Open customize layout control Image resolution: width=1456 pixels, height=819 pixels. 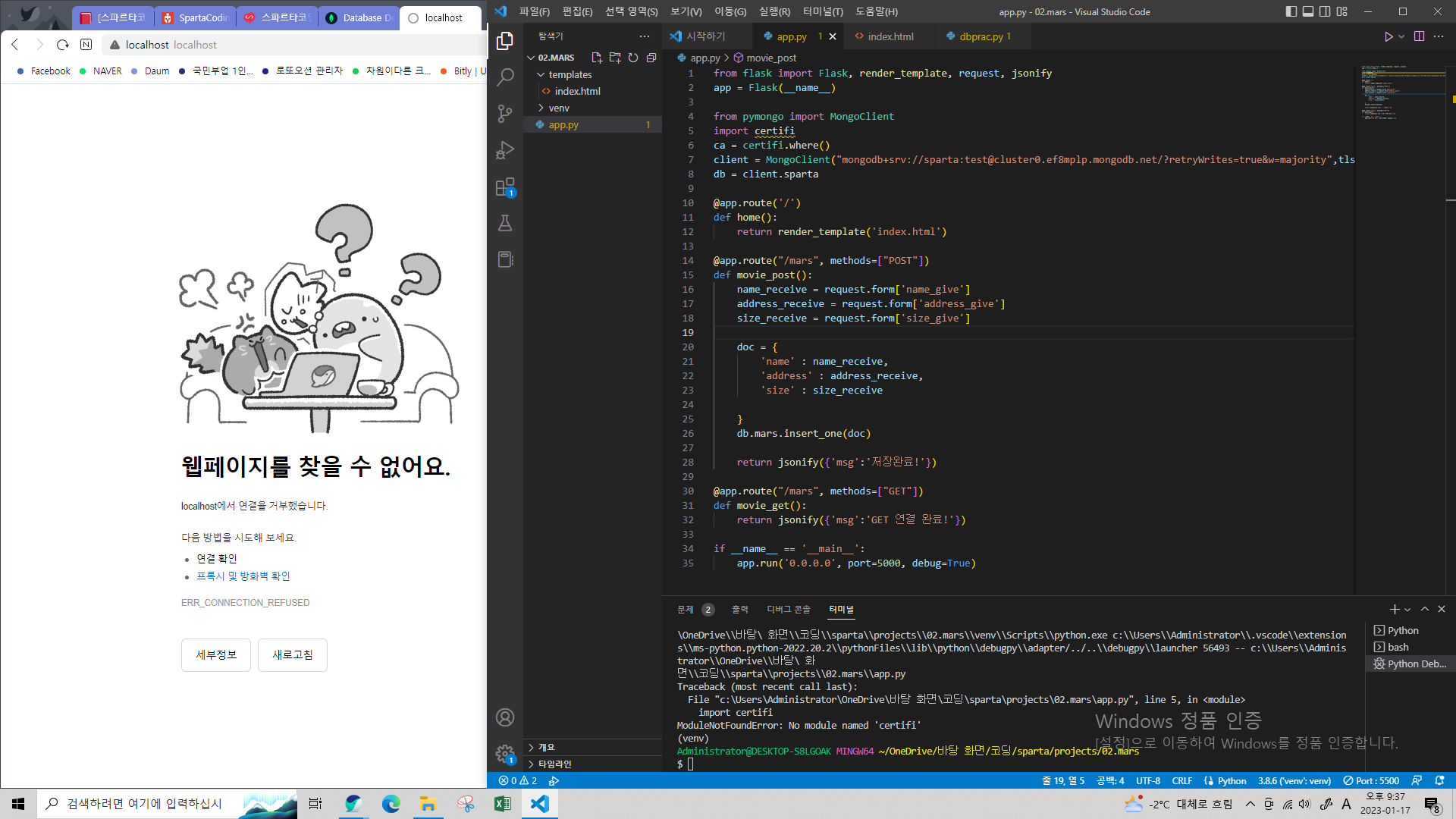(1342, 11)
